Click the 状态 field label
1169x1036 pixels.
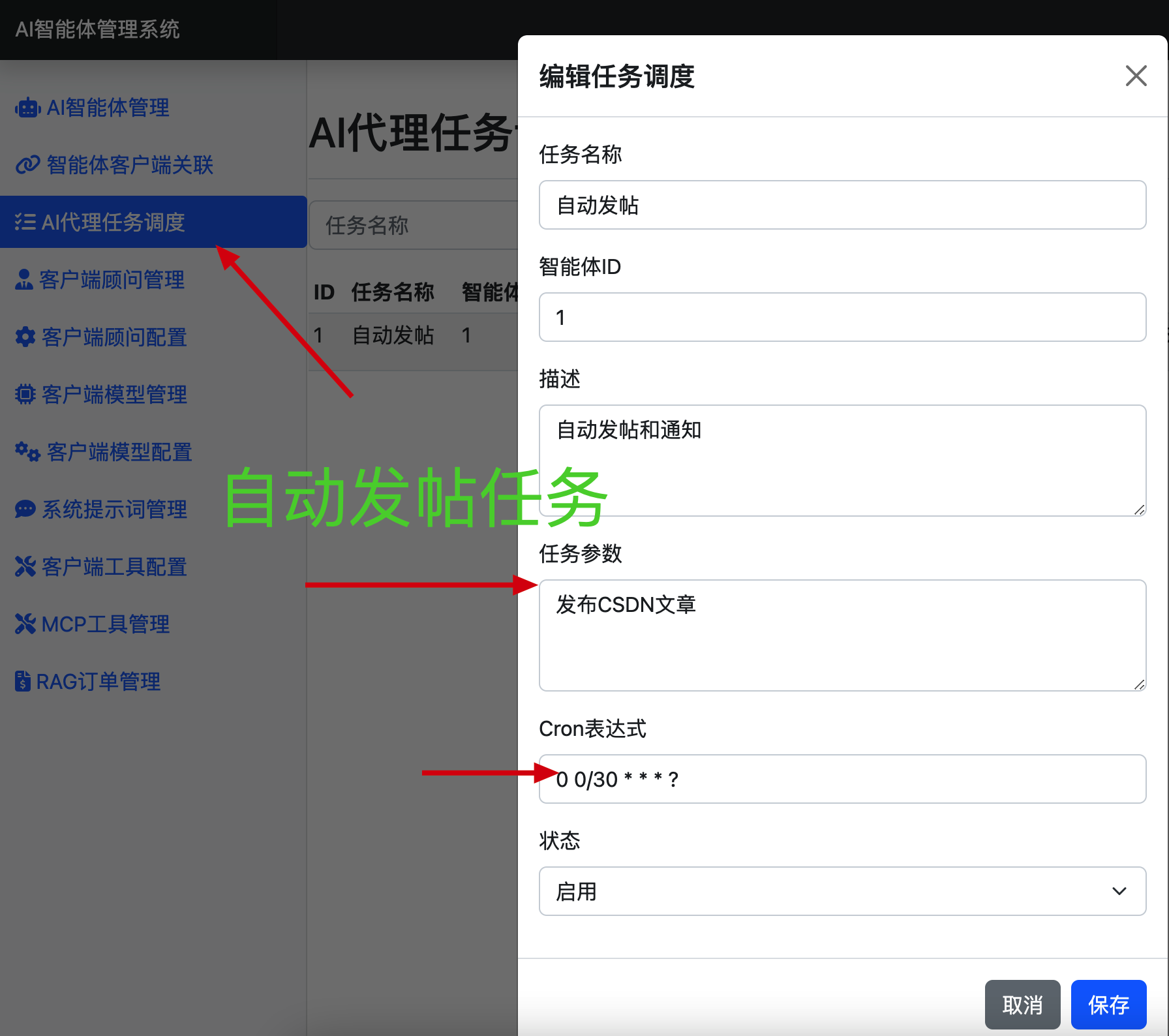[559, 840]
